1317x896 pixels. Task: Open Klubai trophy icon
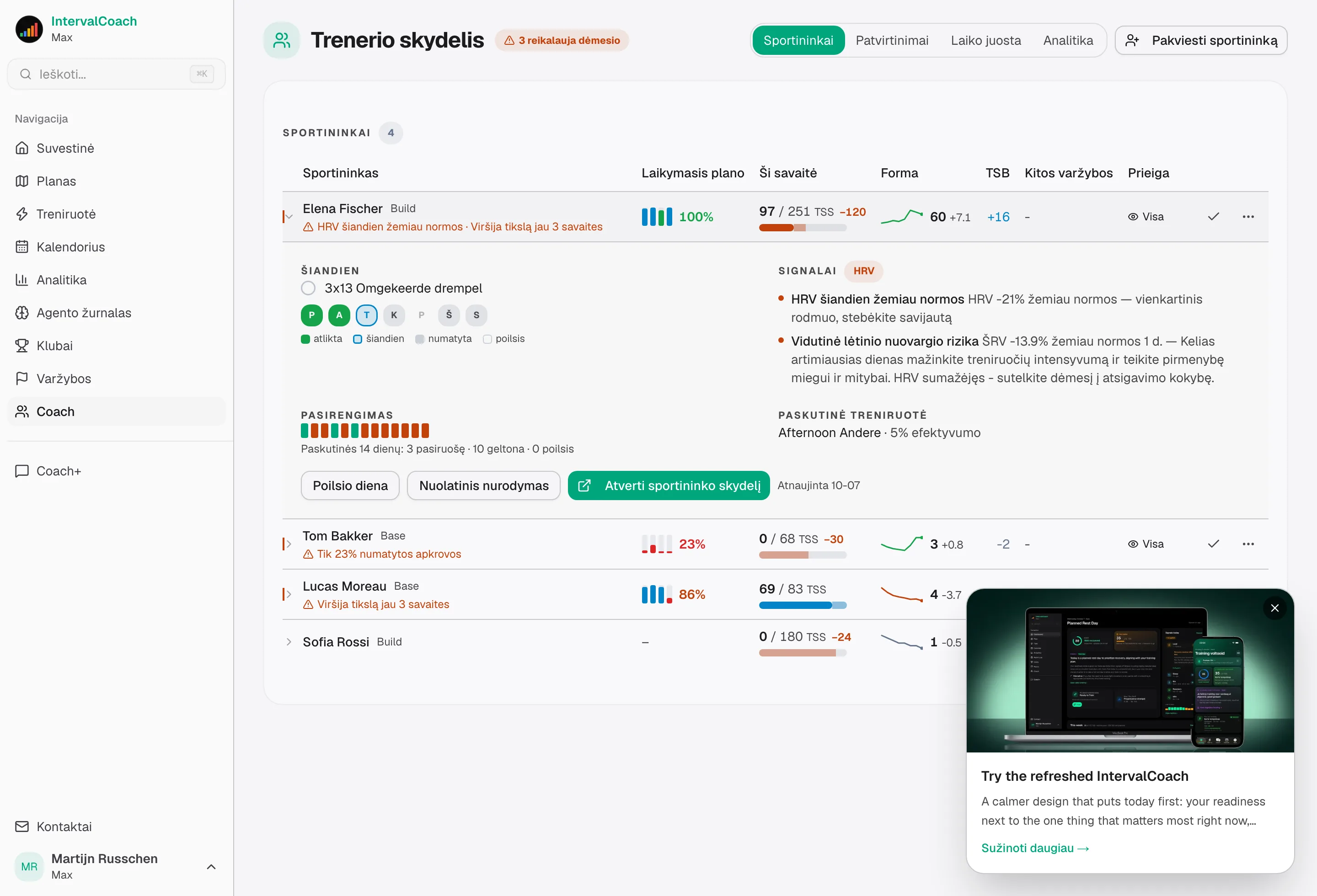click(22, 346)
